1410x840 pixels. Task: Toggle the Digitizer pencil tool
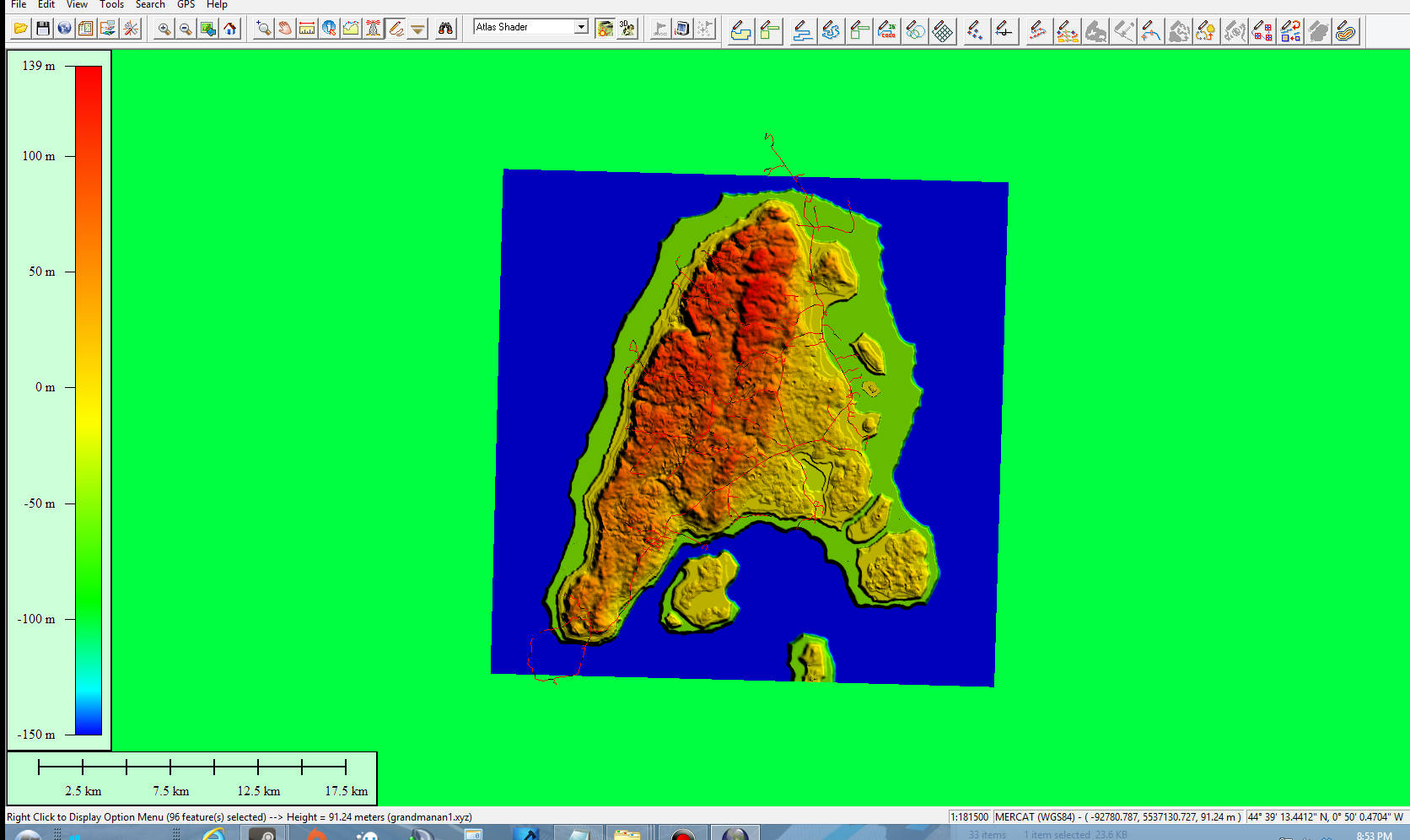click(x=395, y=29)
